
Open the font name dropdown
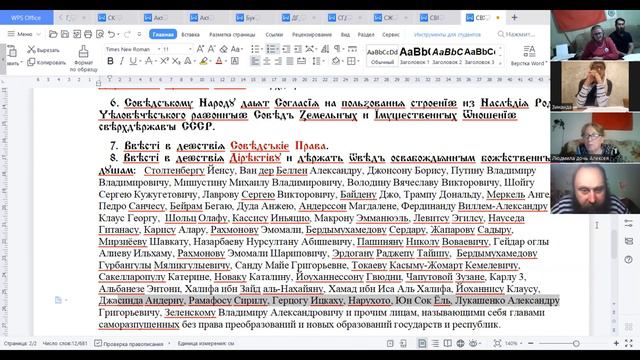159,49
